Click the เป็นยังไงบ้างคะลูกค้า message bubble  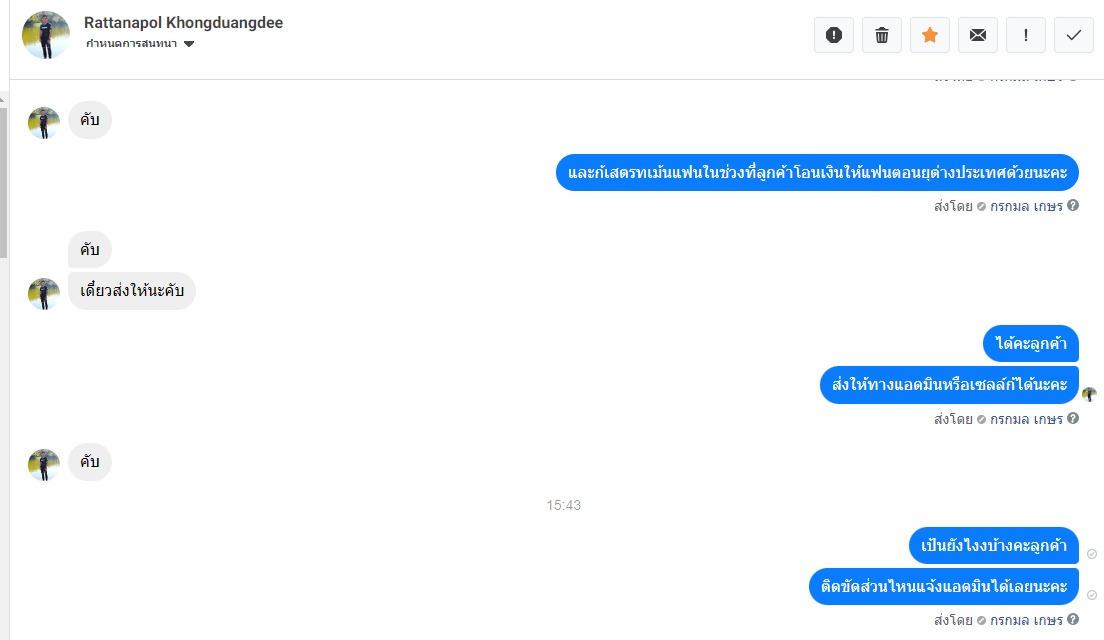pos(993,546)
